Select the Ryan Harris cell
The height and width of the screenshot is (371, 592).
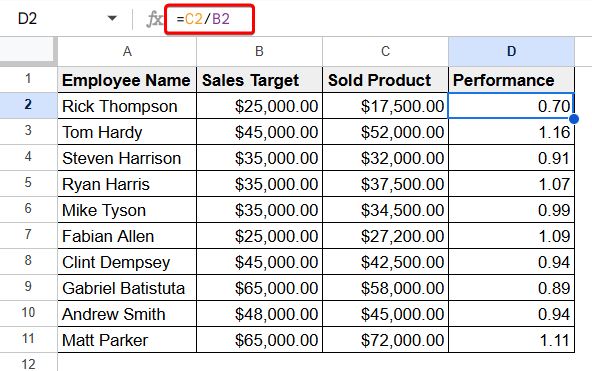pyautogui.click(x=127, y=184)
